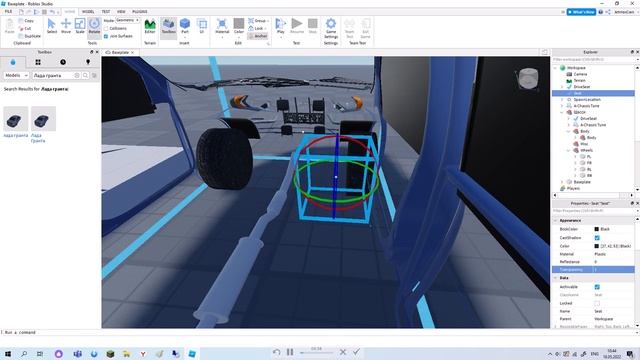Open the Color picker in Edit group

pyautogui.click(x=239, y=27)
